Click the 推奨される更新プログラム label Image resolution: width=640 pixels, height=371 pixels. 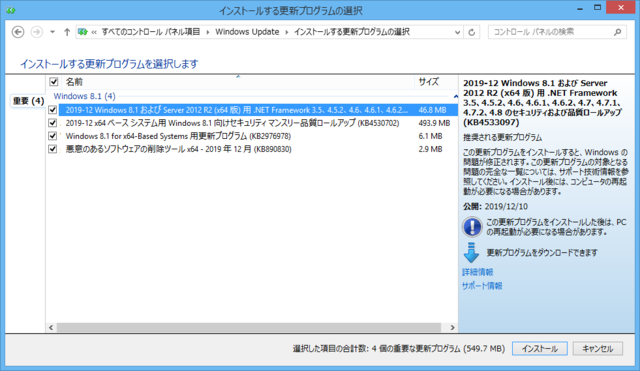[x=502, y=138]
